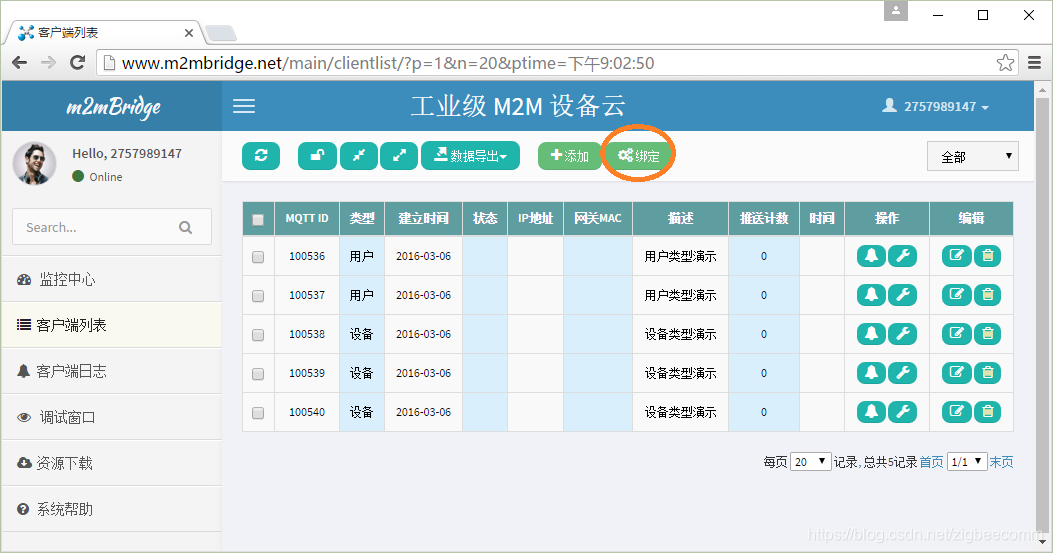1053x553 pixels.
Task: Click the MQTT ID column header
Action: pos(307,218)
